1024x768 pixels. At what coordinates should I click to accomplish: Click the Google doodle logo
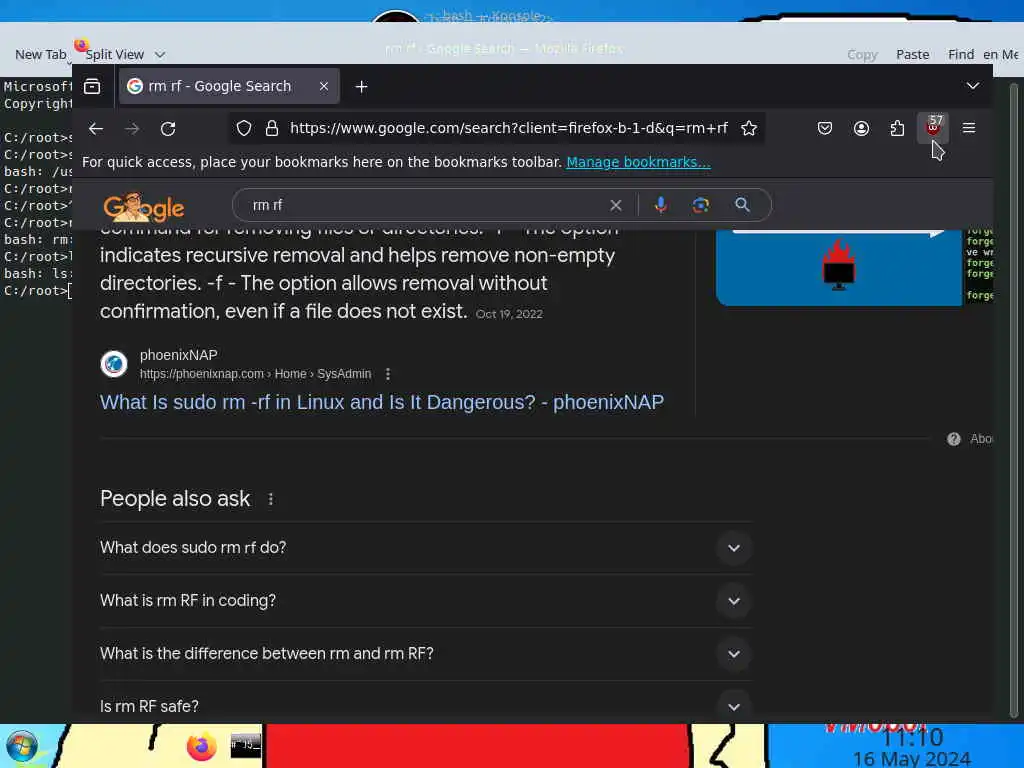click(x=144, y=207)
